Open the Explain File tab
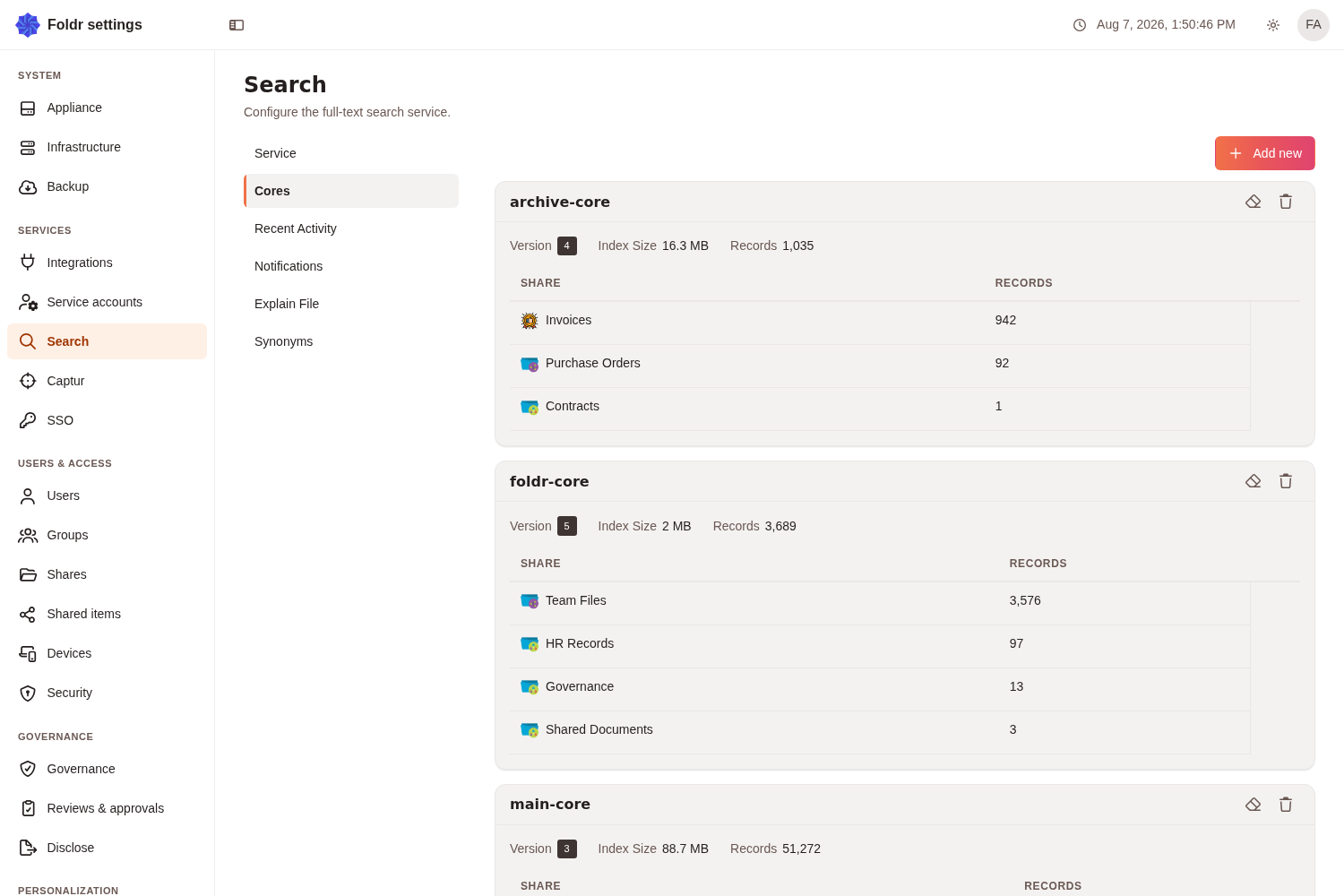Image resolution: width=1344 pixels, height=896 pixels. pos(351,304)
